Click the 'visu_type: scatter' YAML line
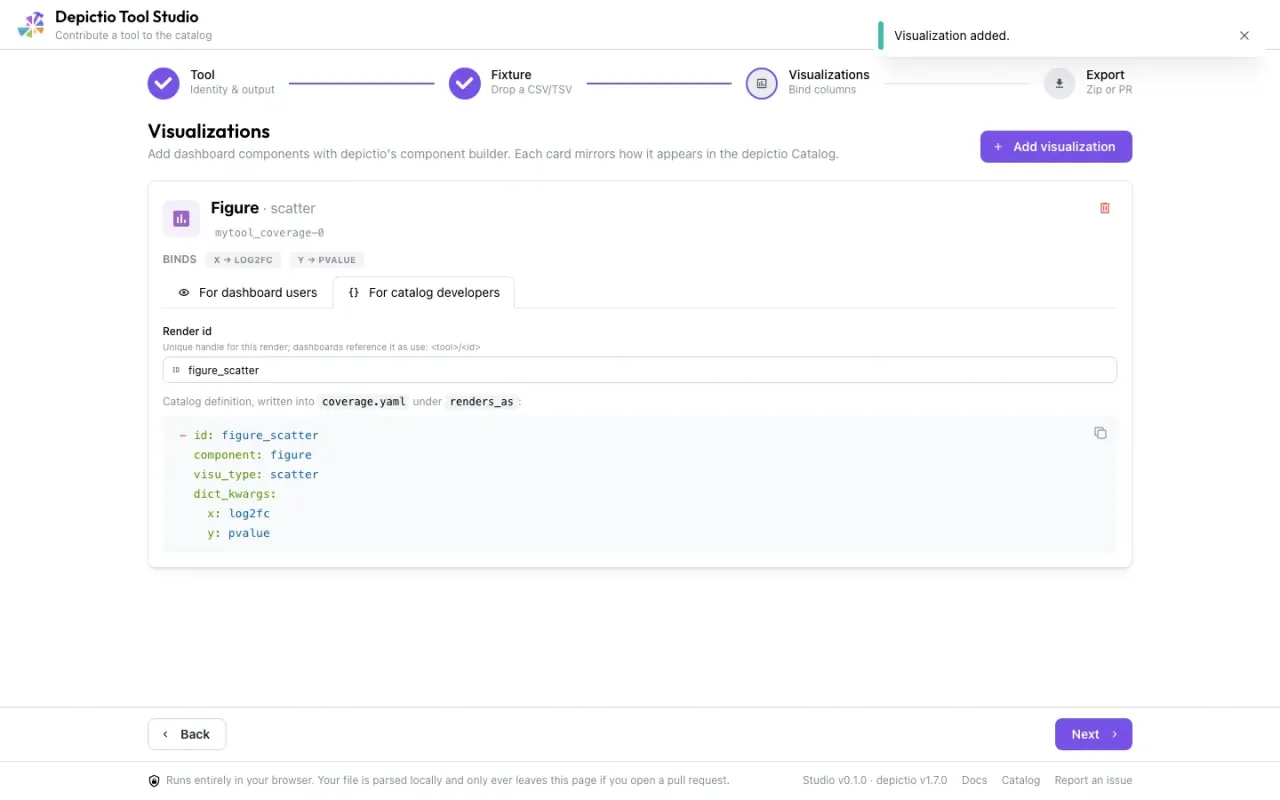This screenshot has height=800, width=1280. coord(256,474)
